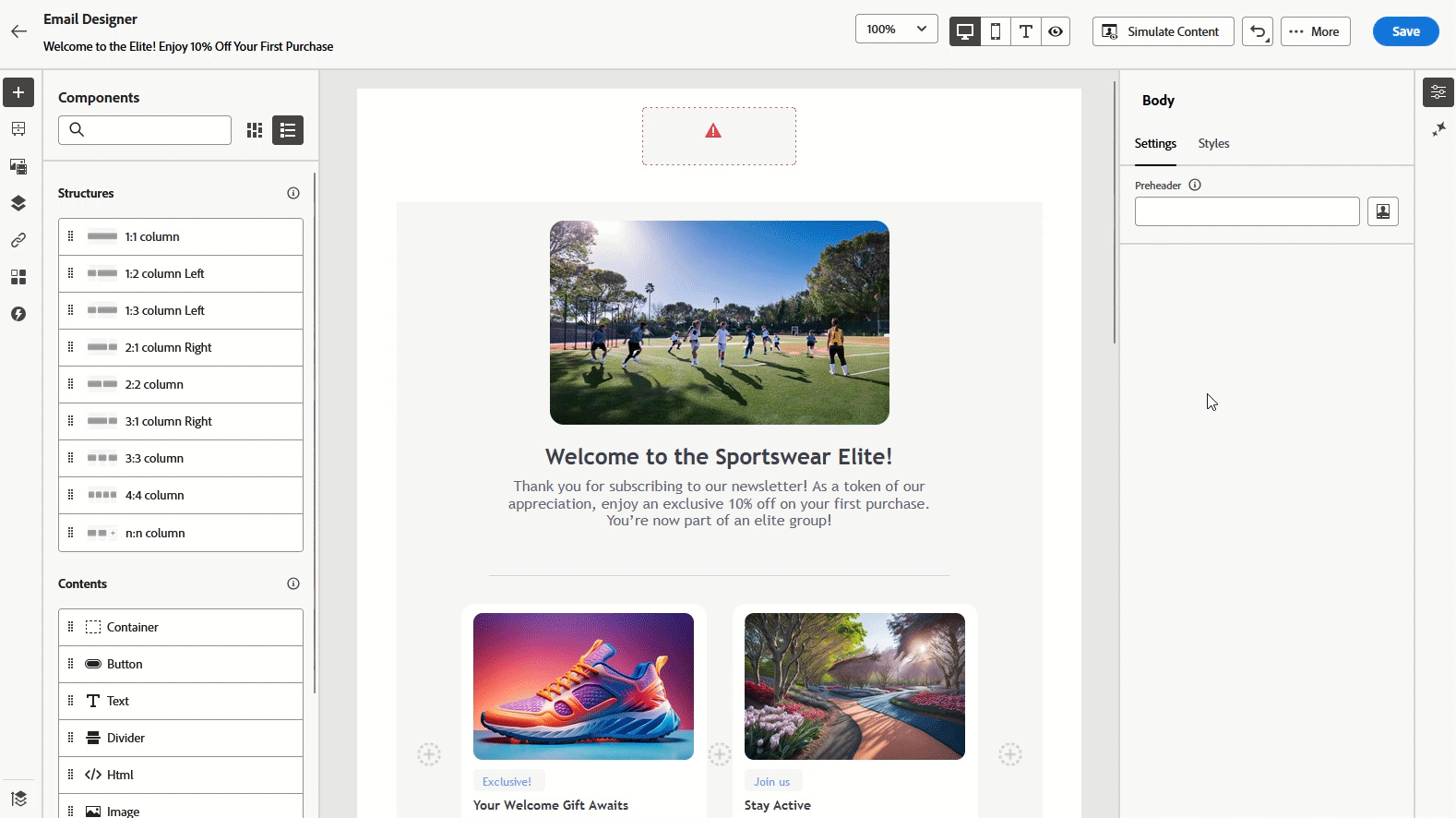
Task: Click the Exclusive! label tag
Action: [508, 782]
